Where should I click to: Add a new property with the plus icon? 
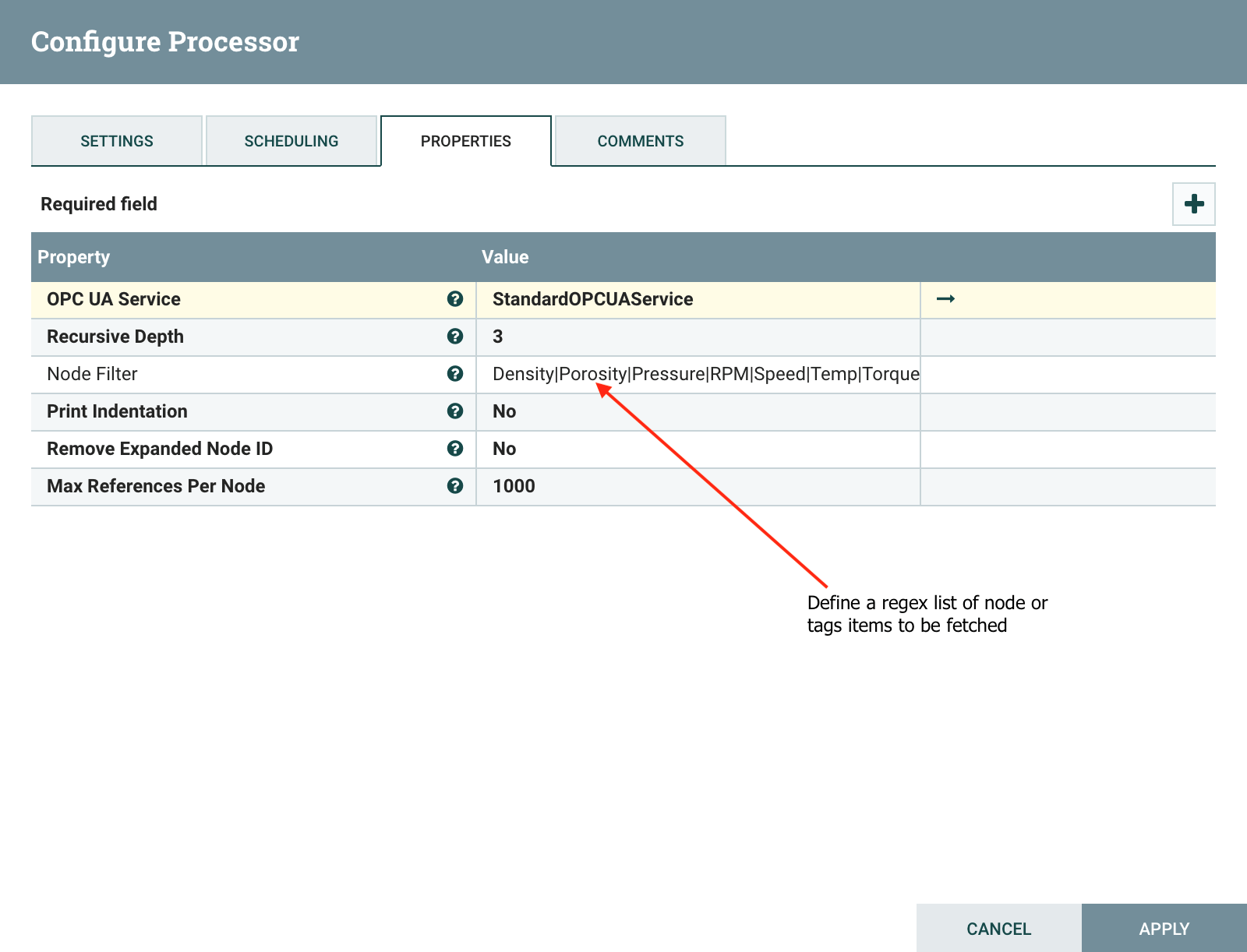pyautogui.click(x=1194, y=203)
